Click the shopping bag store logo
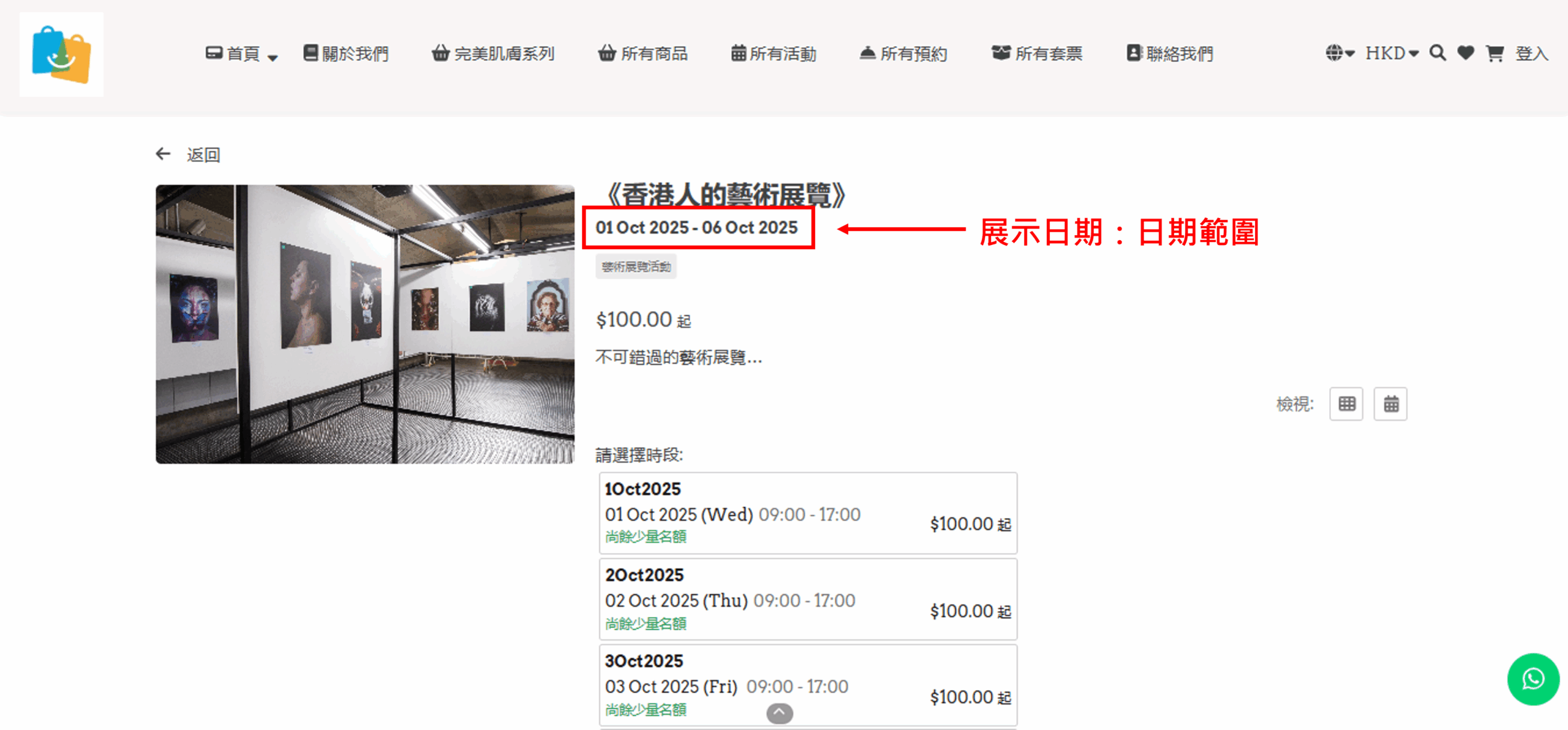This screenshot has width=1568, height=730. click(61, 55)
